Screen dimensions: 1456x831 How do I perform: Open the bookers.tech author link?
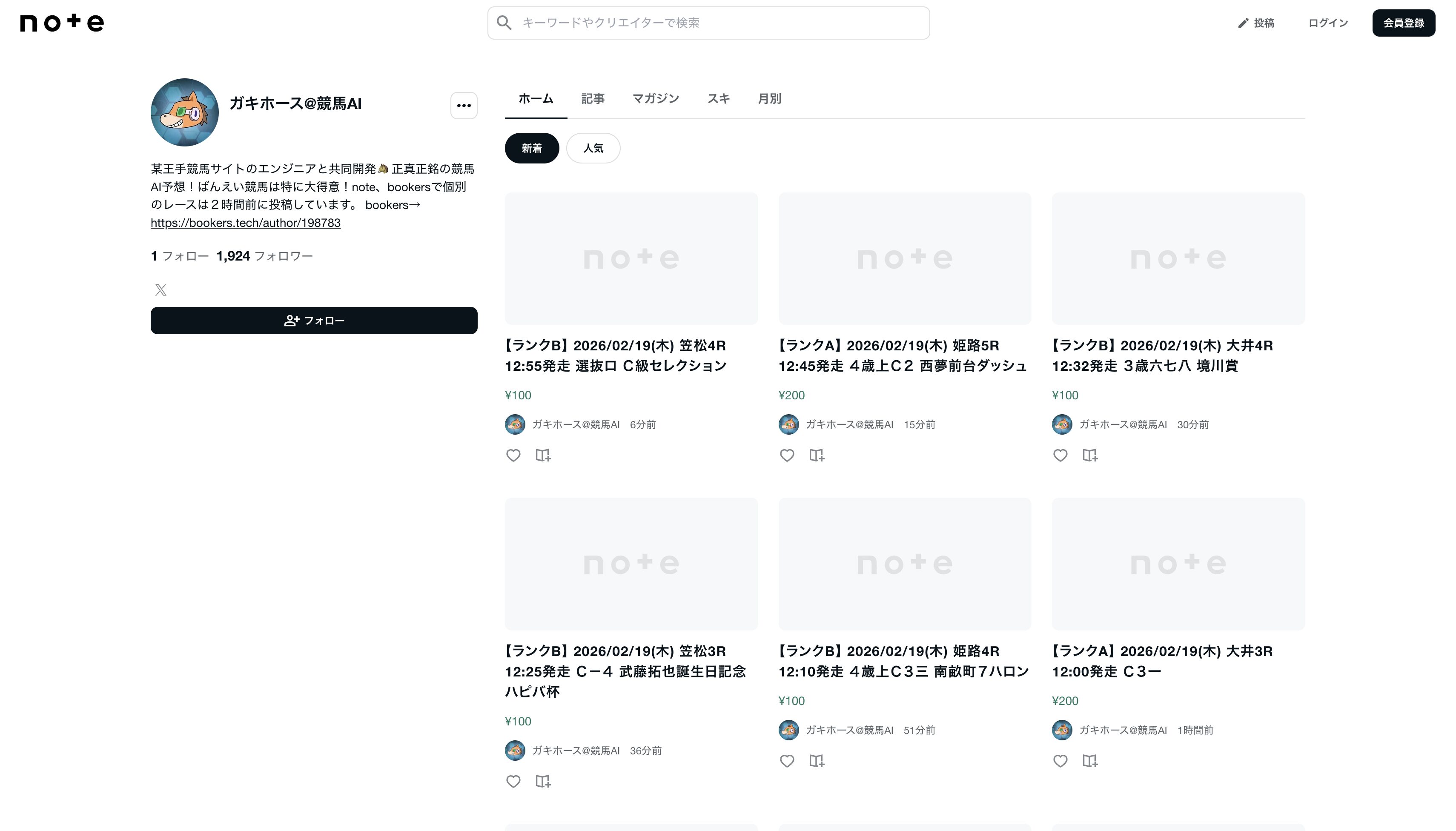tap(245, 223)
